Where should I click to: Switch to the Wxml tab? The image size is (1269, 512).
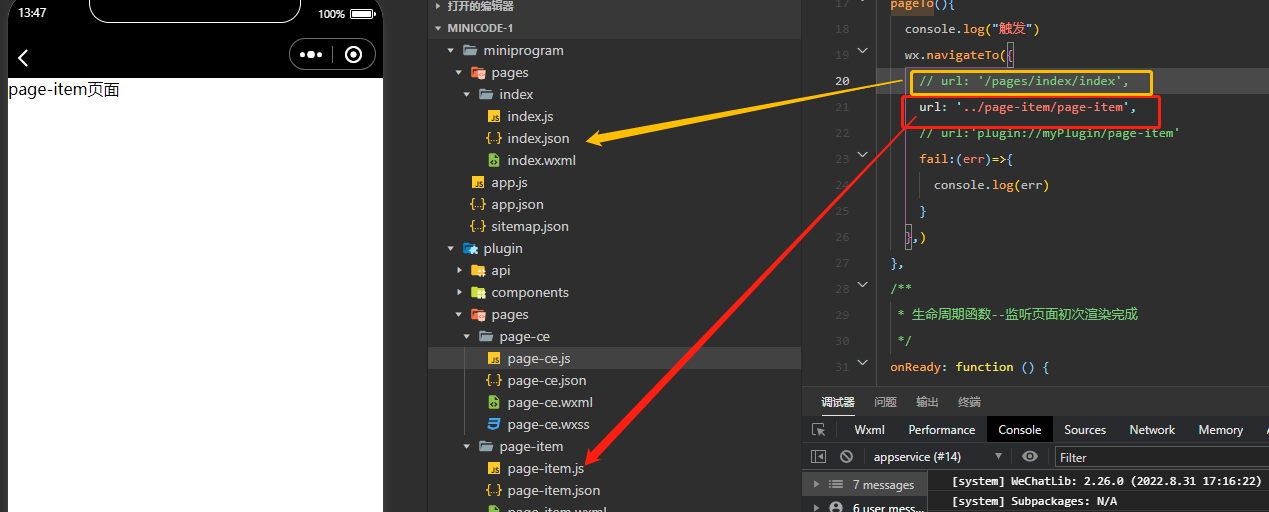870,430
